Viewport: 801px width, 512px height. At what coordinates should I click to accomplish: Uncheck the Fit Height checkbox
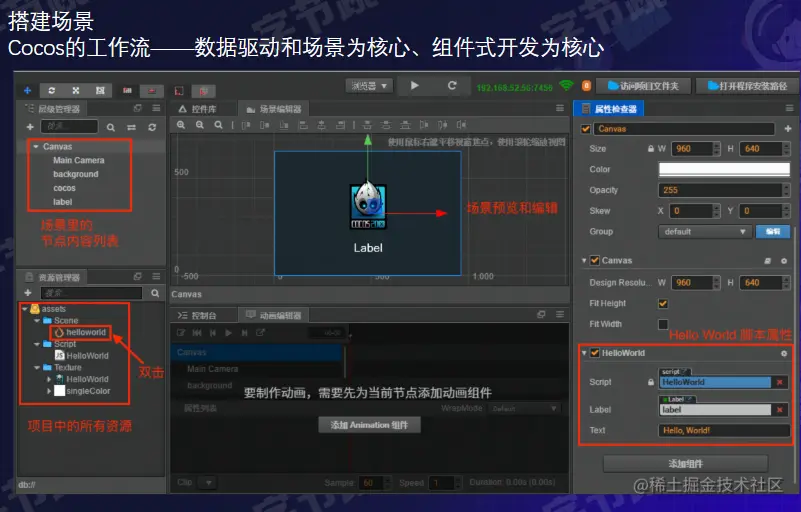click(663, 304)
